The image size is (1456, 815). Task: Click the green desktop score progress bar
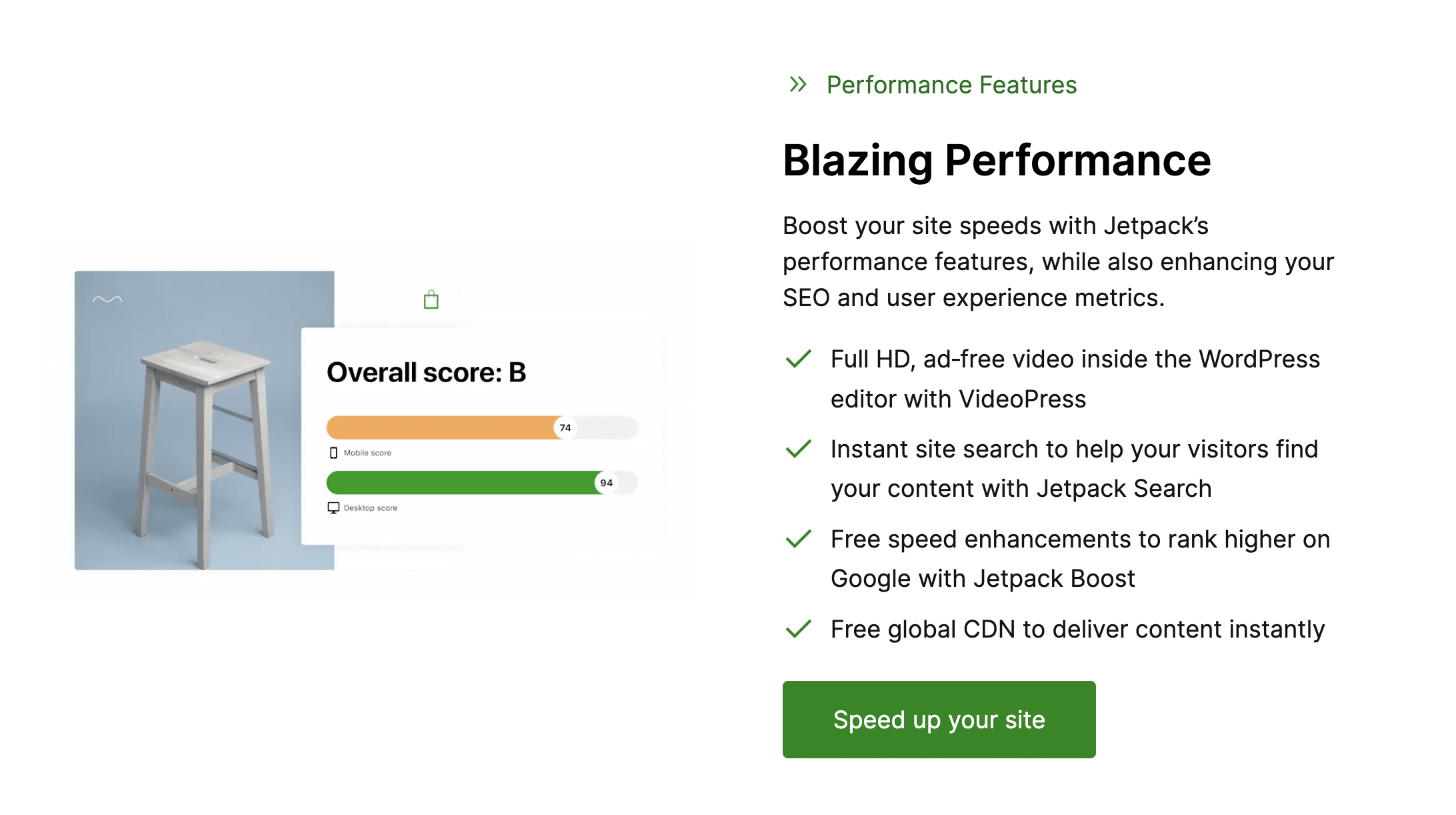(460, 483)
